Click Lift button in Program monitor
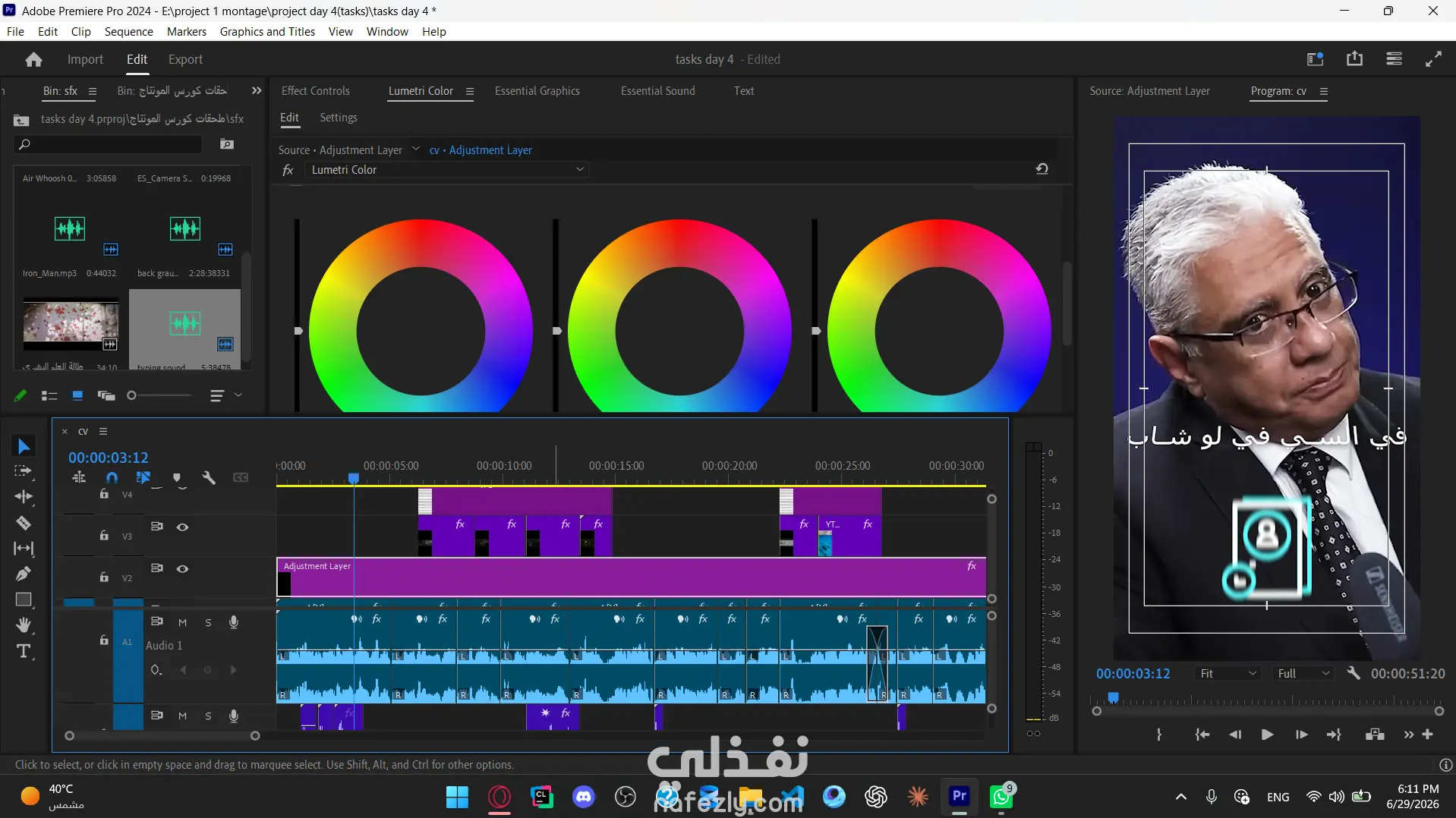The image size is (1456, 818). click(x=1375, y=735)
